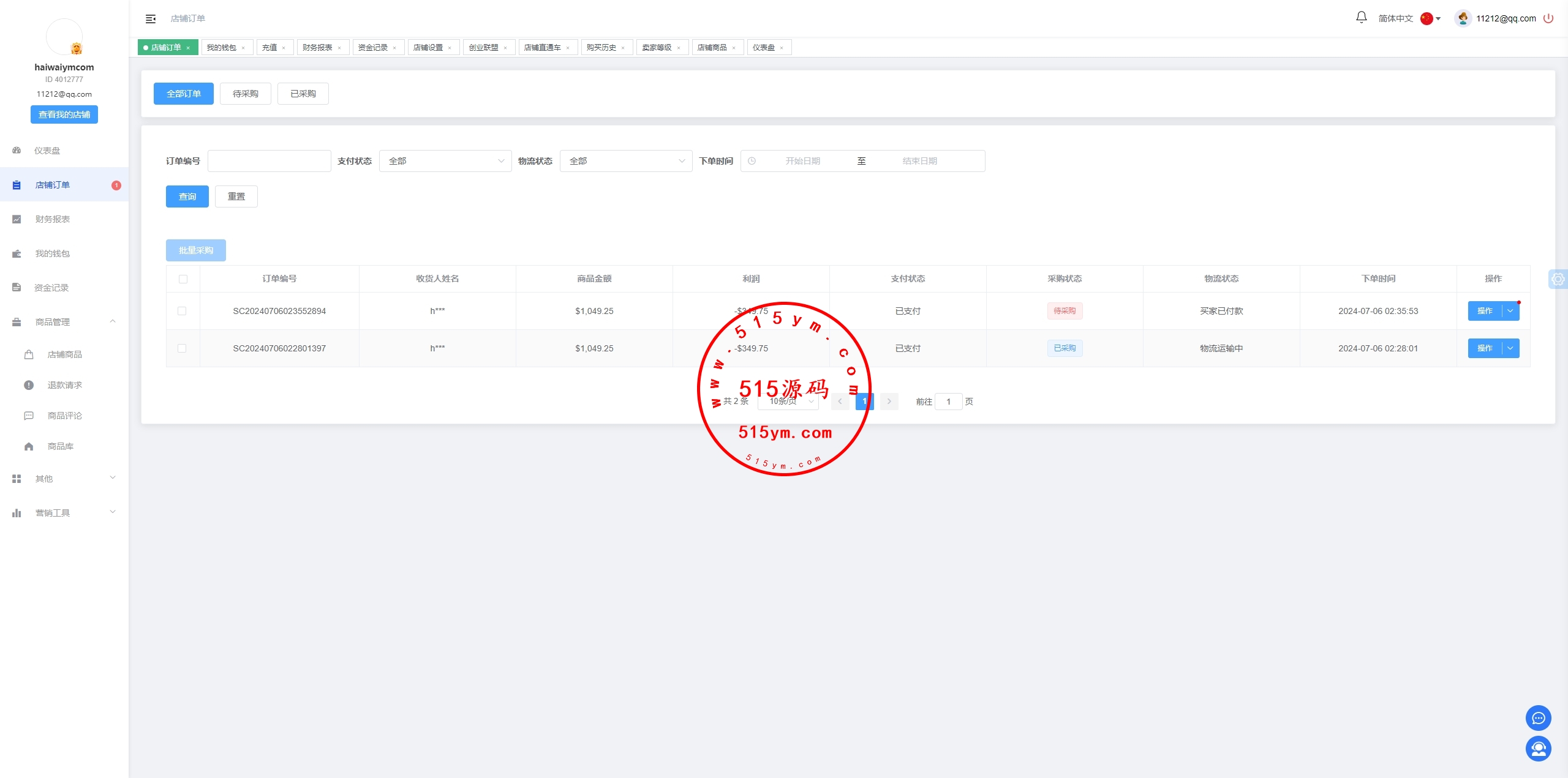Open the 物流状态 dropdown

tap(626, 161)
